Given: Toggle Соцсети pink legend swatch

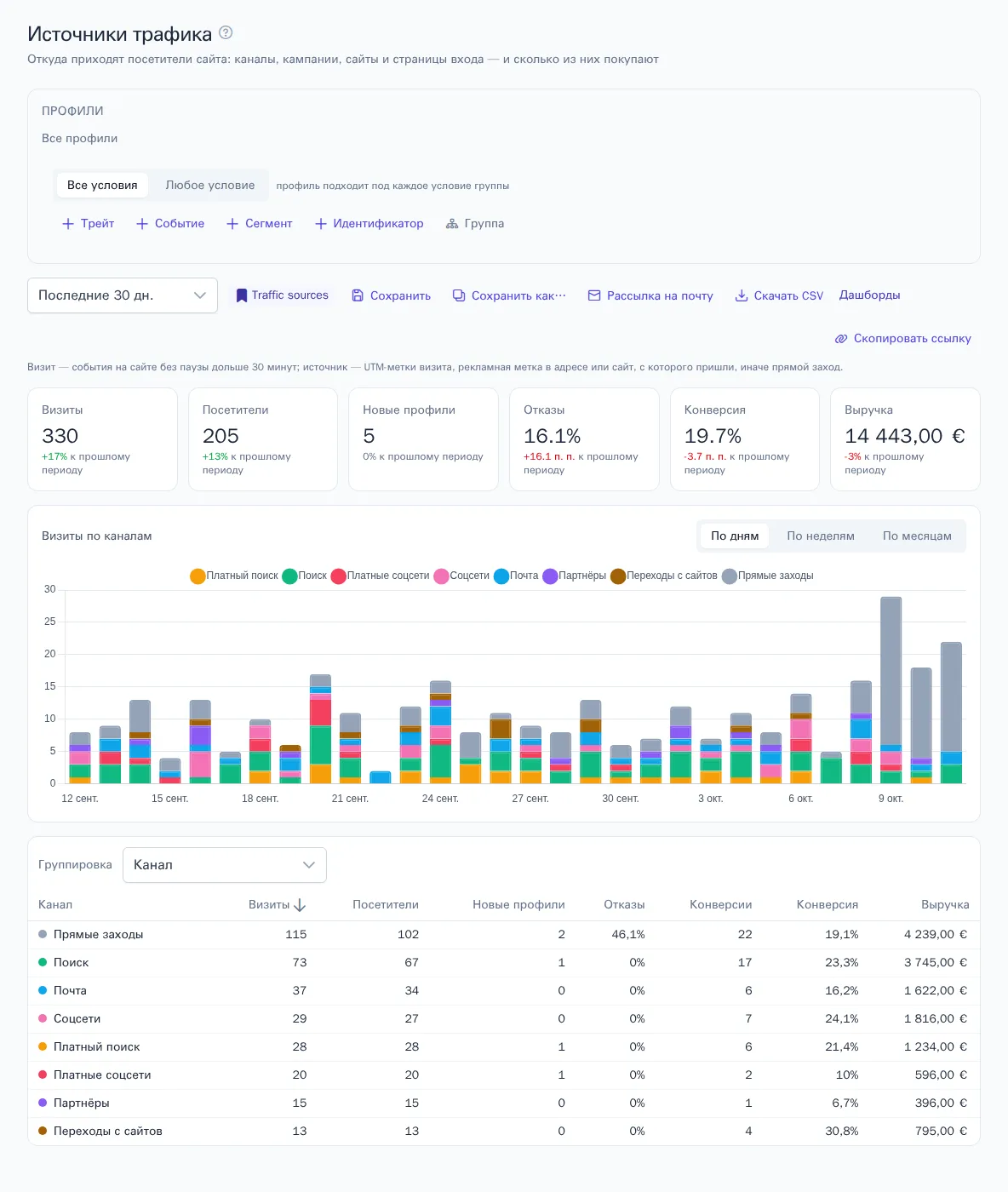Looking at the screenshot, I should (x=441, y=576).
